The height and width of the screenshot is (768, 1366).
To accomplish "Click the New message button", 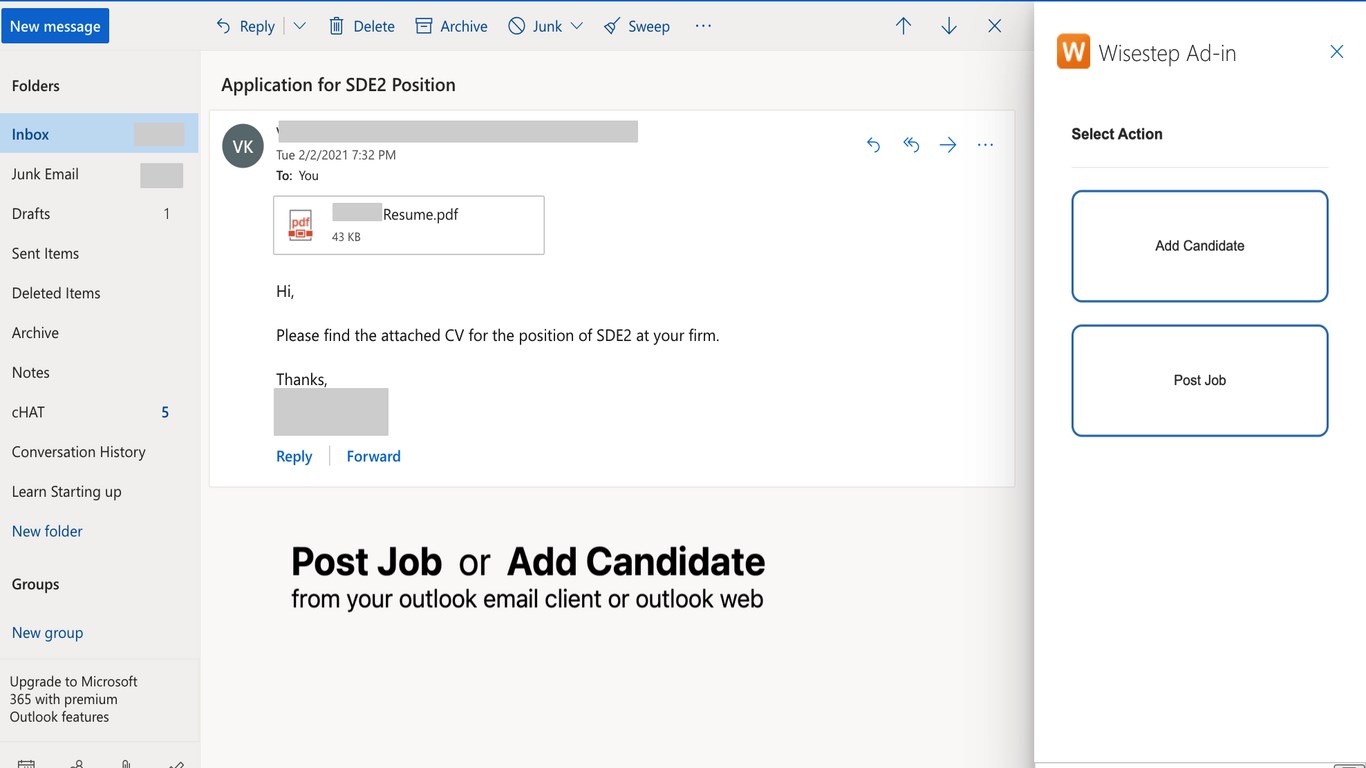I will (55, 26).
